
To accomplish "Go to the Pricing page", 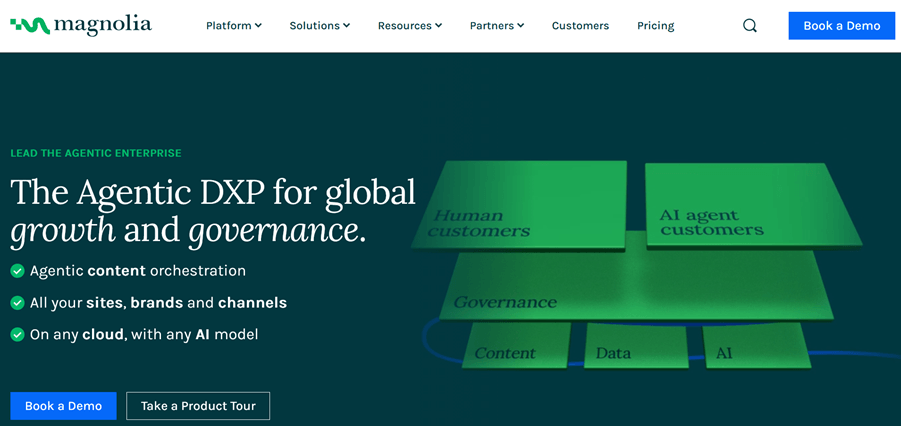I will (656, 26).
